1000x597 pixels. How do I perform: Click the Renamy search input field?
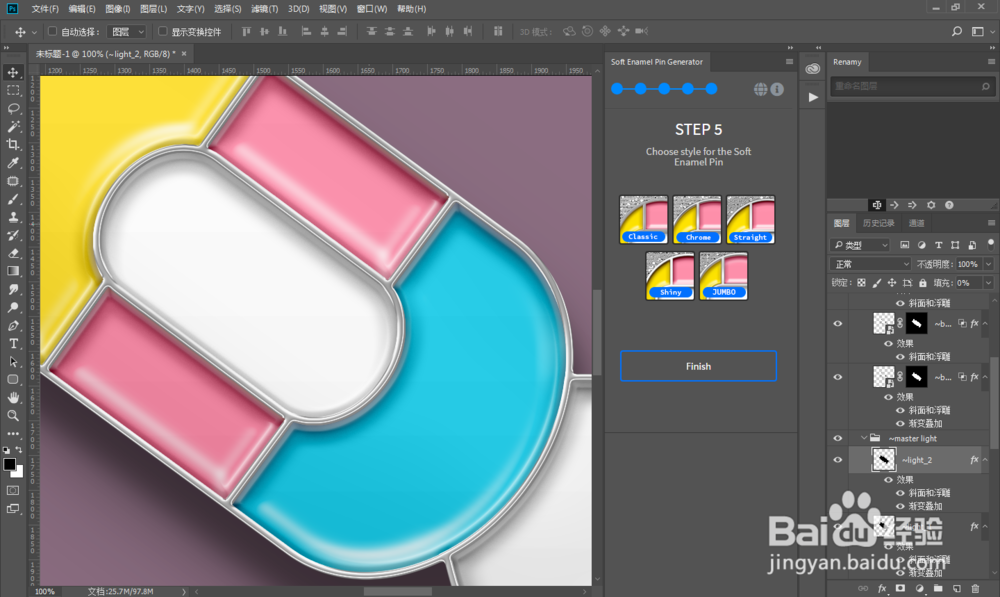tap(911, 86)
